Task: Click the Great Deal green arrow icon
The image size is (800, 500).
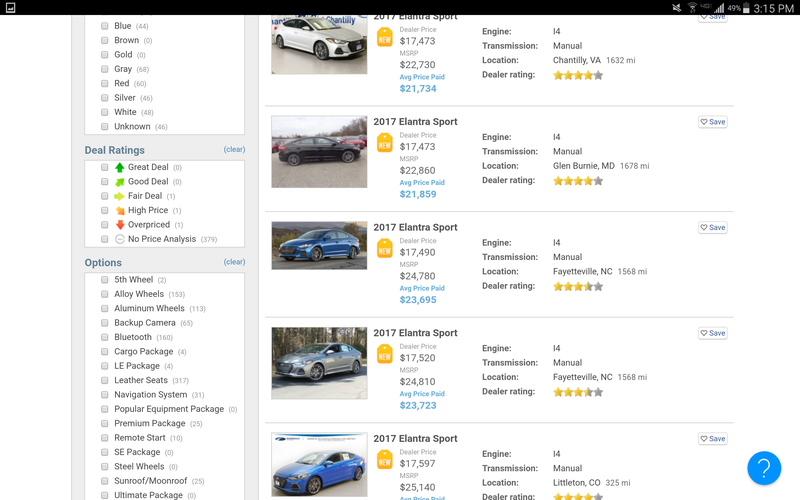Action: pos(119,167)
